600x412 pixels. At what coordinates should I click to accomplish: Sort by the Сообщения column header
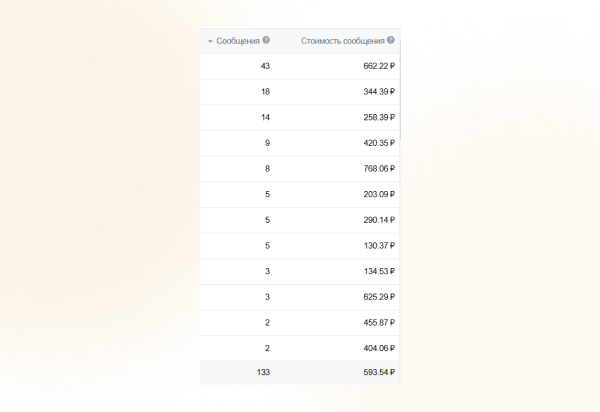pyautogui.click(x=238, y=41)
